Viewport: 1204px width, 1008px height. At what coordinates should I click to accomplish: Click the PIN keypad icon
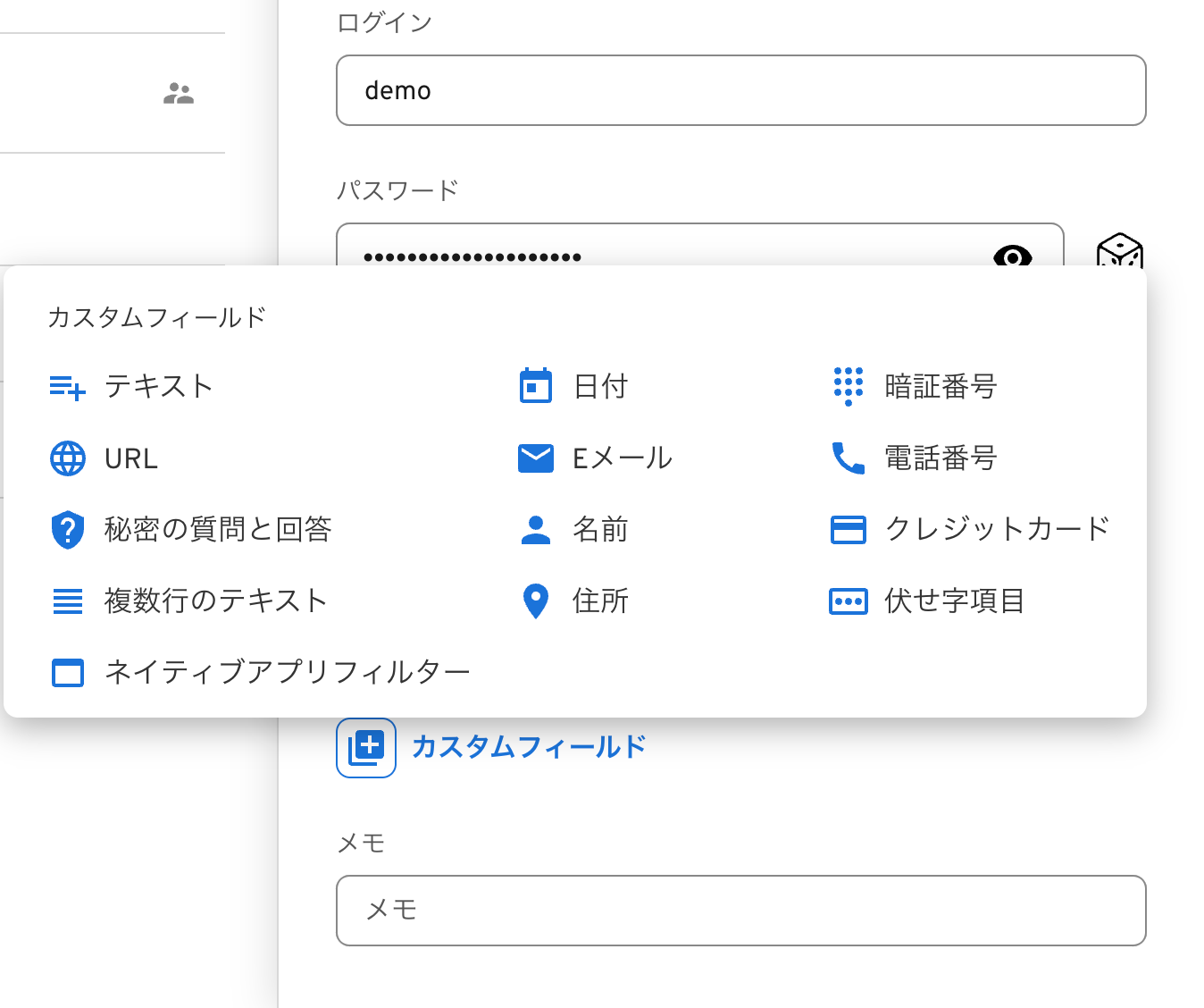(x=848, y=387)
